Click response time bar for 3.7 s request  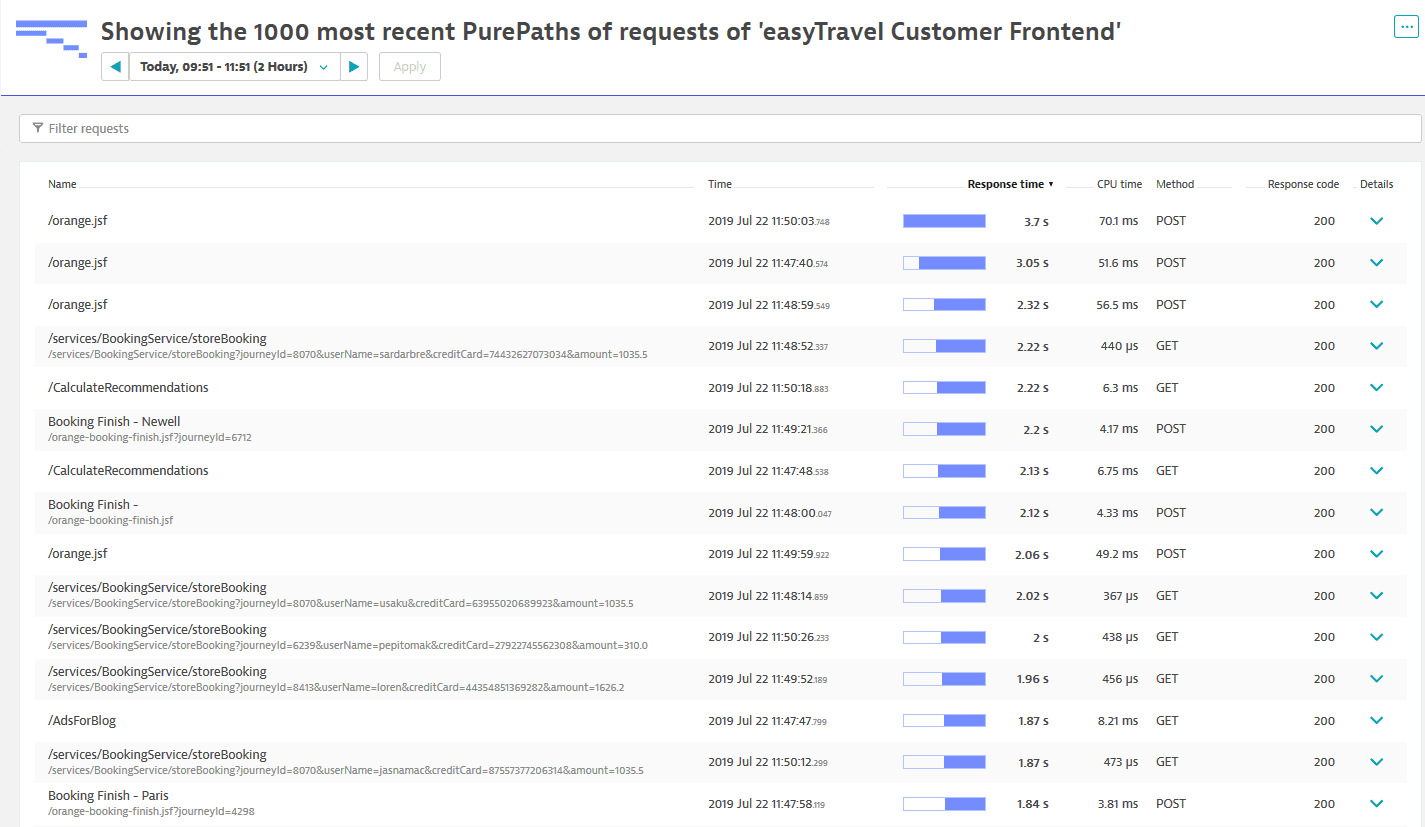pos(944,221)
